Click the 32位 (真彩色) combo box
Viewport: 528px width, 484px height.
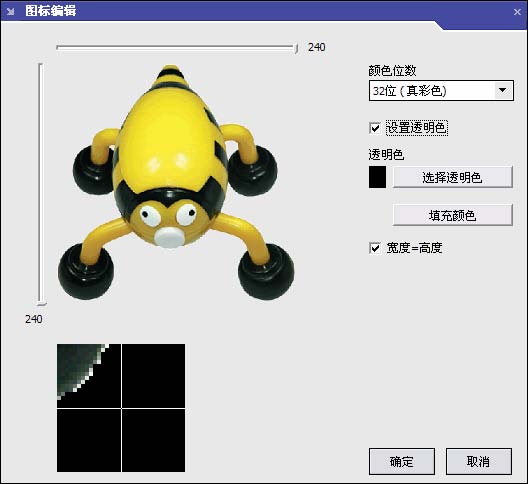click(441, 90)
